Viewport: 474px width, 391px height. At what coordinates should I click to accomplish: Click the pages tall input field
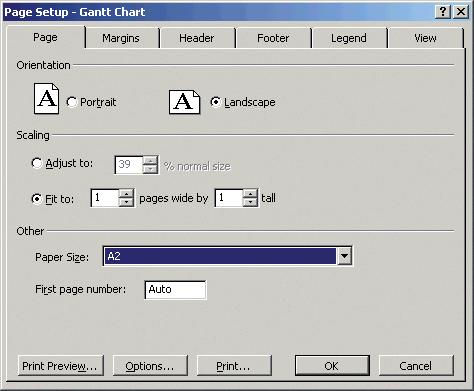pos(229,198)
